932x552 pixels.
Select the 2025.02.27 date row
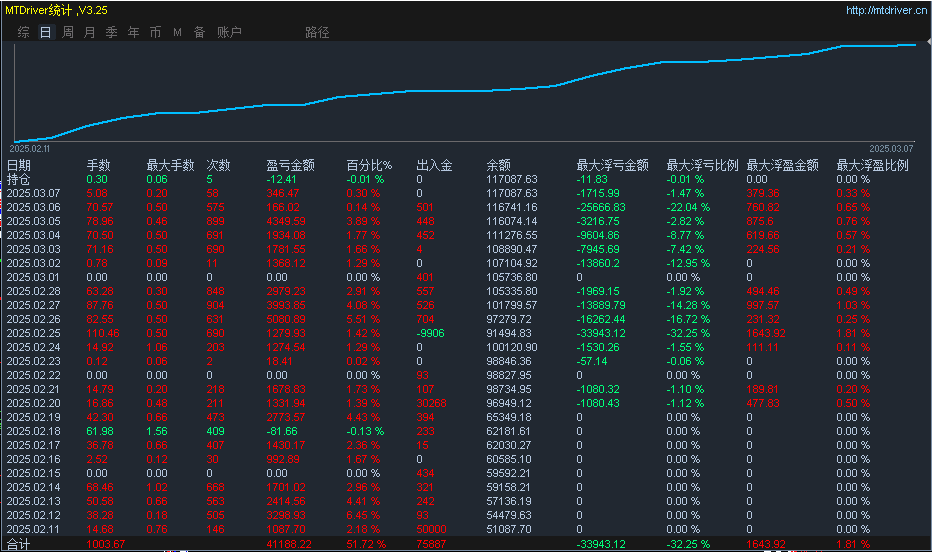(33, 305)
